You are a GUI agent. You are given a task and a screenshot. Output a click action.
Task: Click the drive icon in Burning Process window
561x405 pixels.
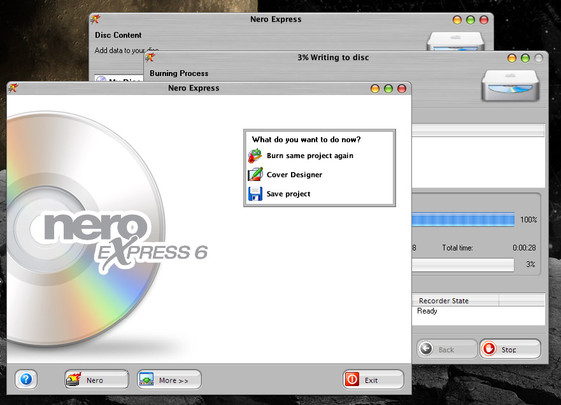510,86
